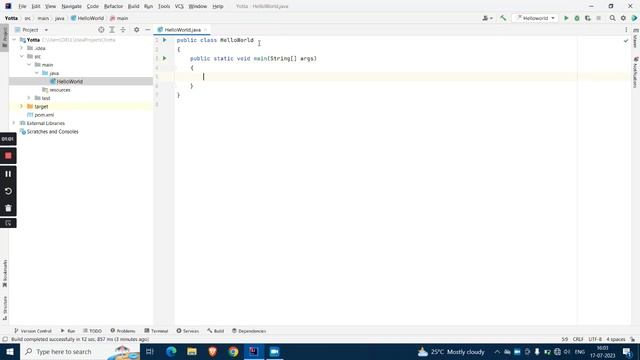Open Search Everywhere magnifier icon
This screenshot has width=640, height=360.
pyautogui.click(x=612, y=18)
